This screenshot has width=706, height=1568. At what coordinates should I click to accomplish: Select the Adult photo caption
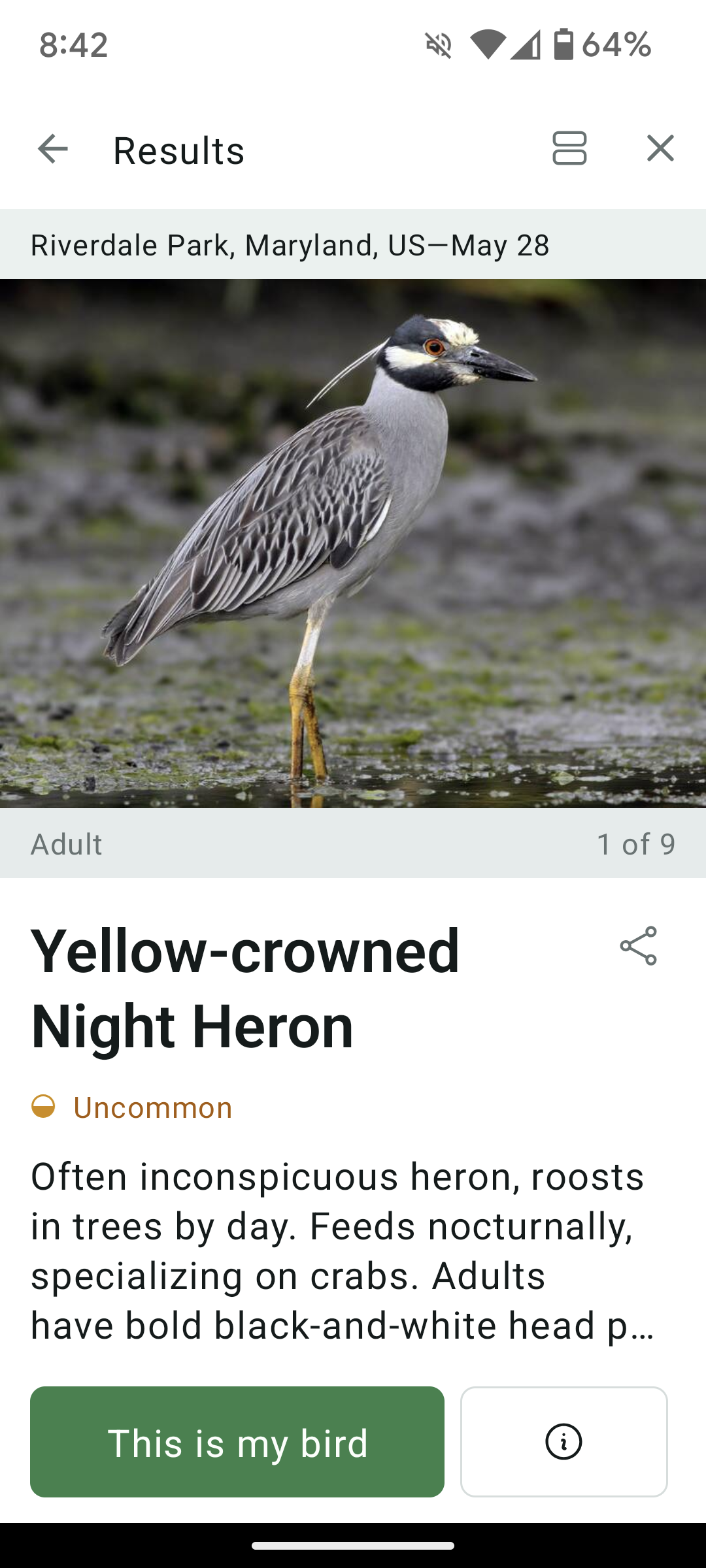coord(67,843)
